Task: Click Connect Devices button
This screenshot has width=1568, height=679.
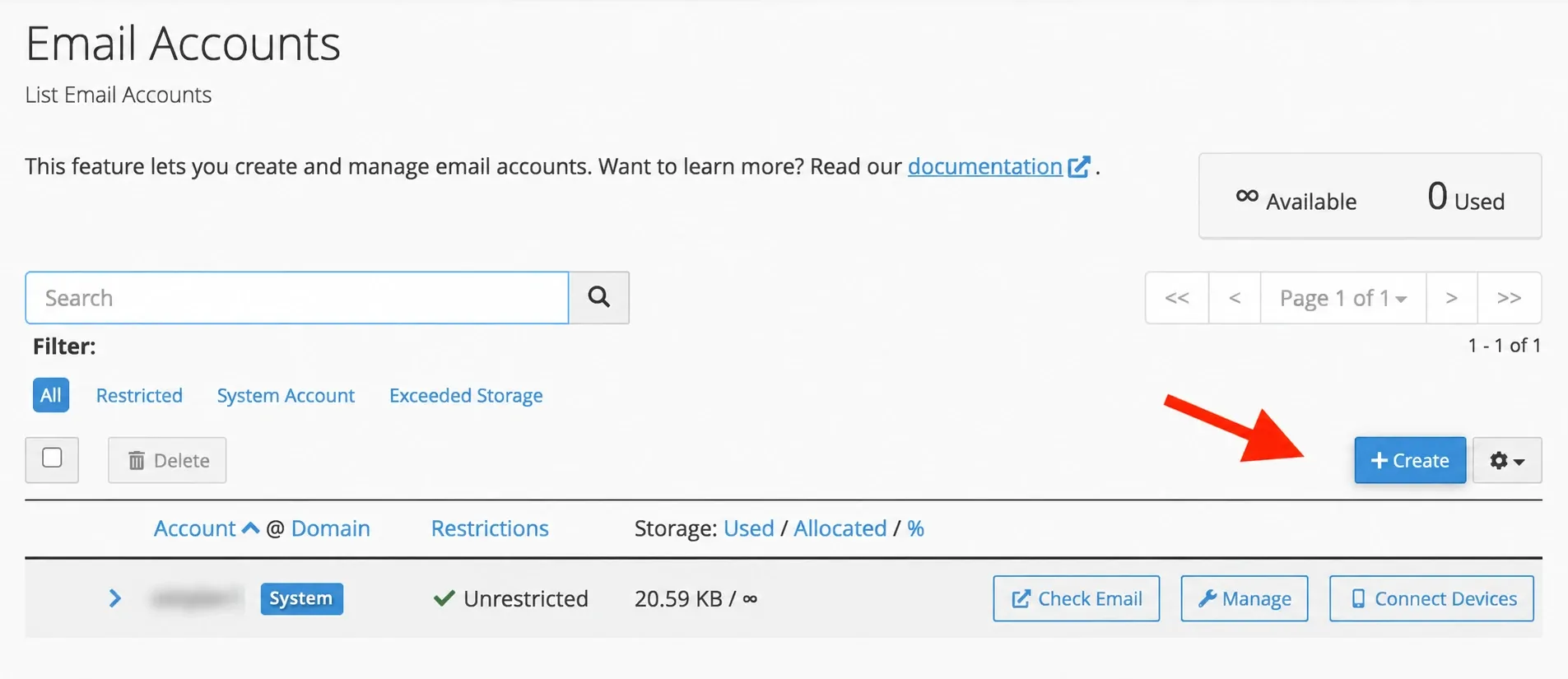Action: (x=1431, y=598)
